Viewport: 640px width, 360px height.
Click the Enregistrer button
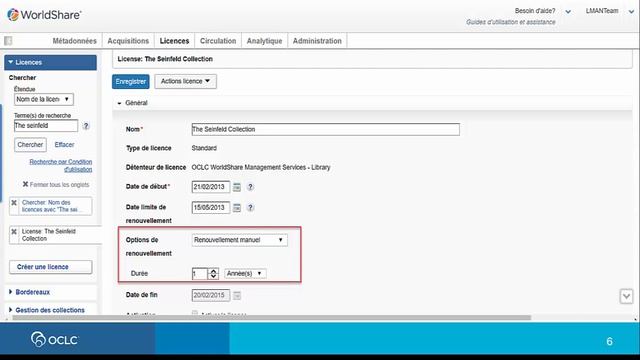point(131,82)
